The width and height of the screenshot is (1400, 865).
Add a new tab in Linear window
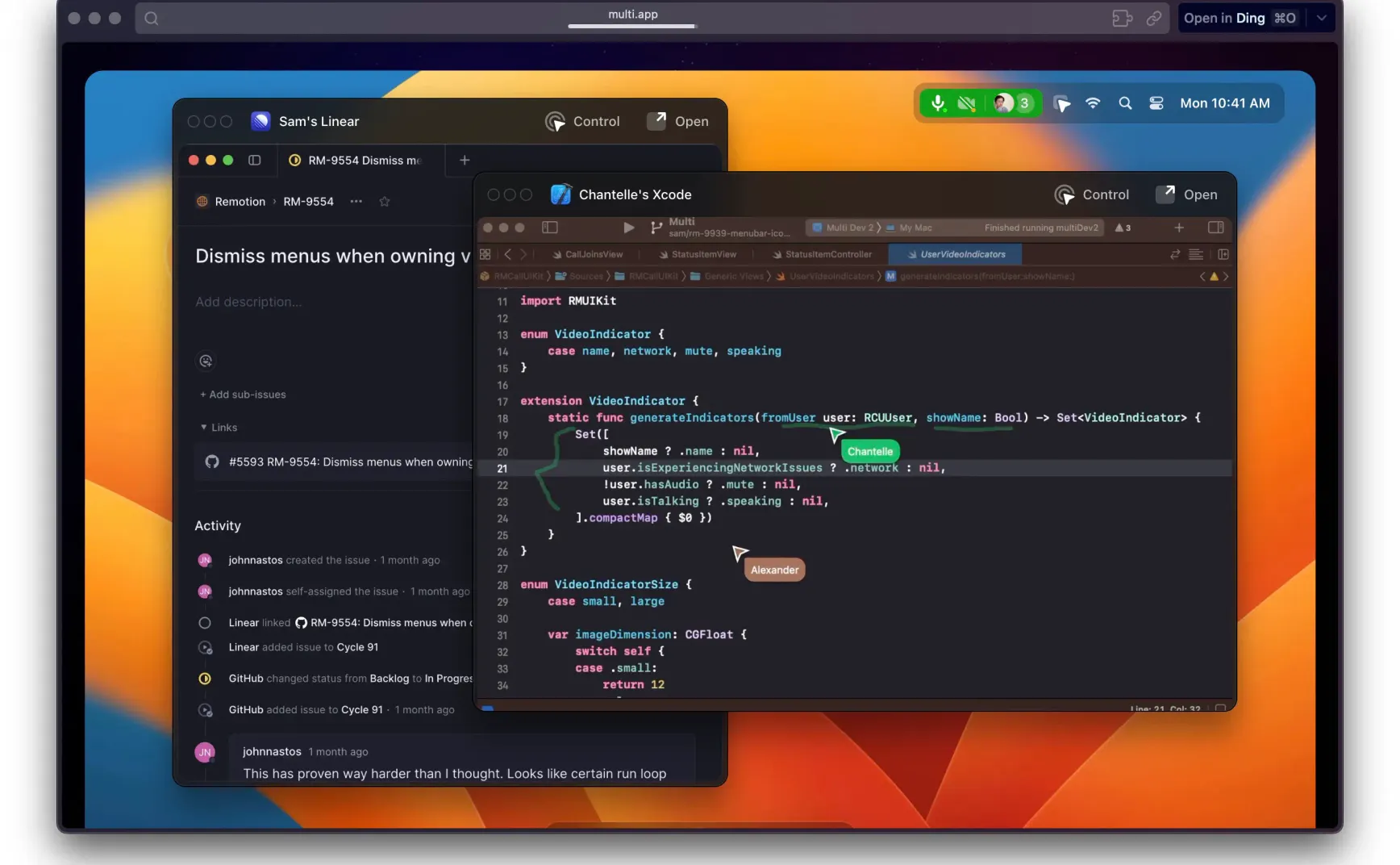[465, 160]
